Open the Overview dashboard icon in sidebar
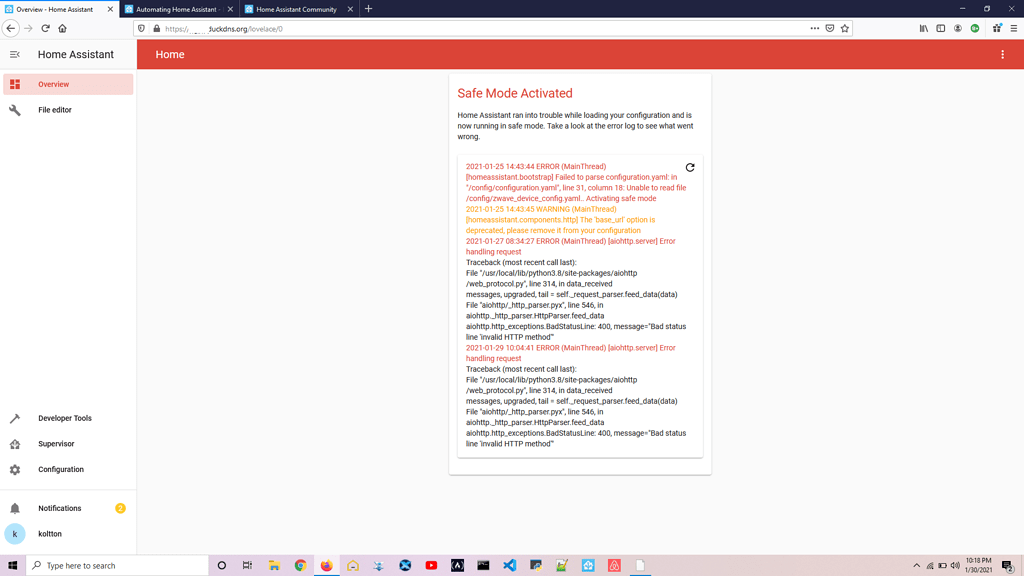The width and height of the screenshot is (1024, 576). click(14, 85)
